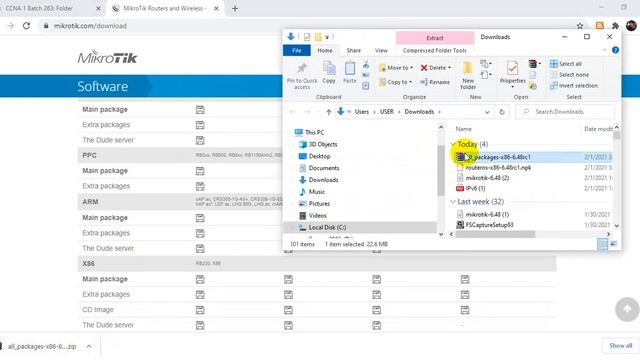Collapse the Explorer ribbon
640x360 pixels.
coord(604,50)
